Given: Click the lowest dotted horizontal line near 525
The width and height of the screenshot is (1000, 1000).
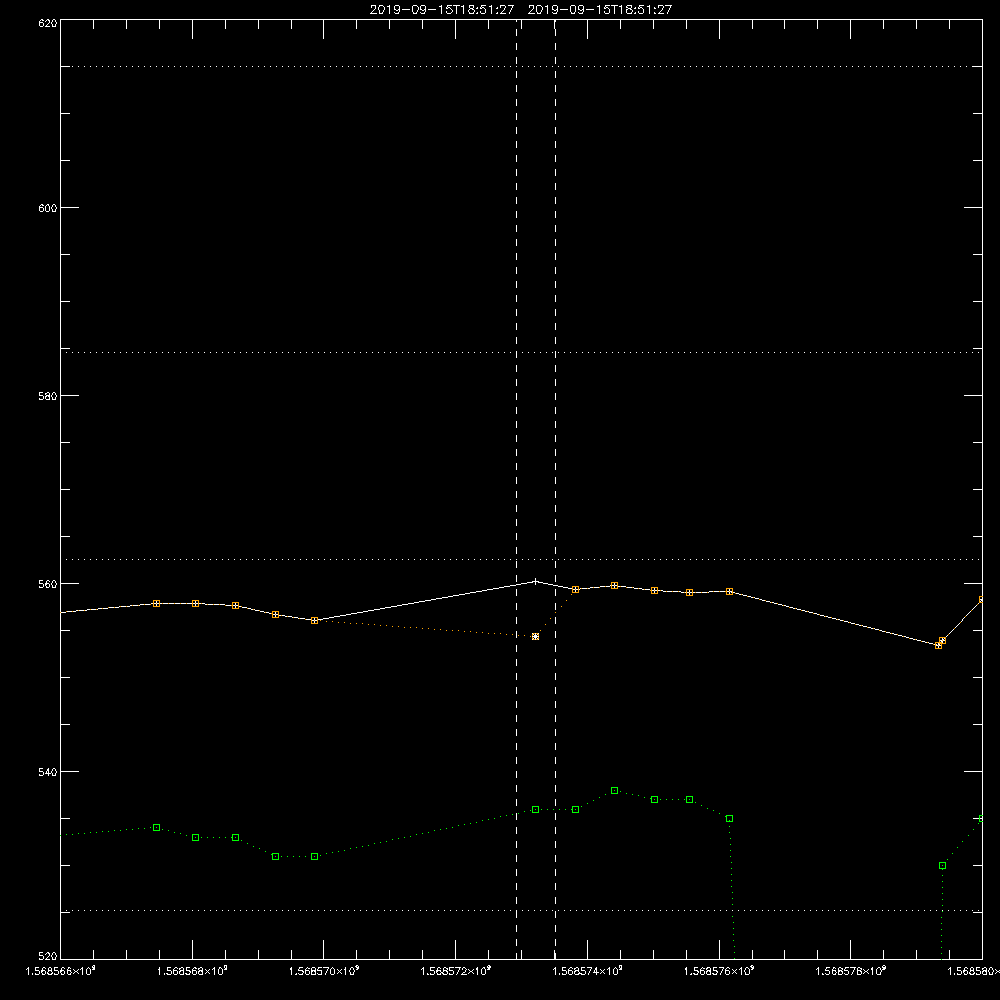Looking at the screenshot, I should [521, 911].
